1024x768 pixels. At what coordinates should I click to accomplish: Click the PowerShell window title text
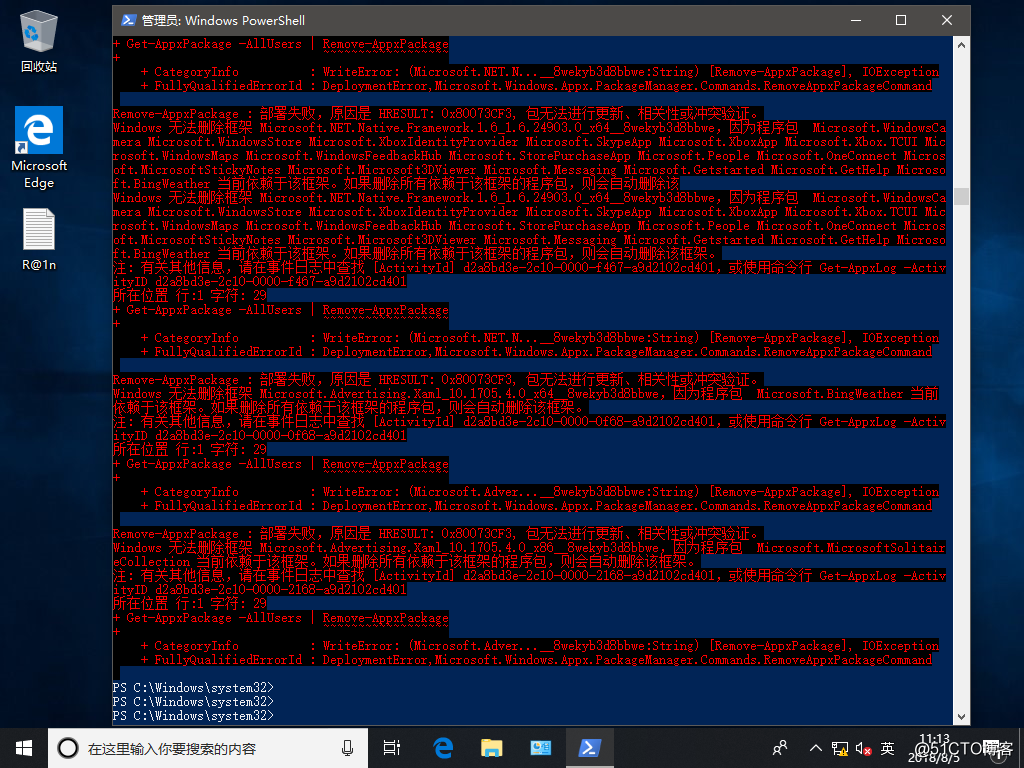point(223,20)
